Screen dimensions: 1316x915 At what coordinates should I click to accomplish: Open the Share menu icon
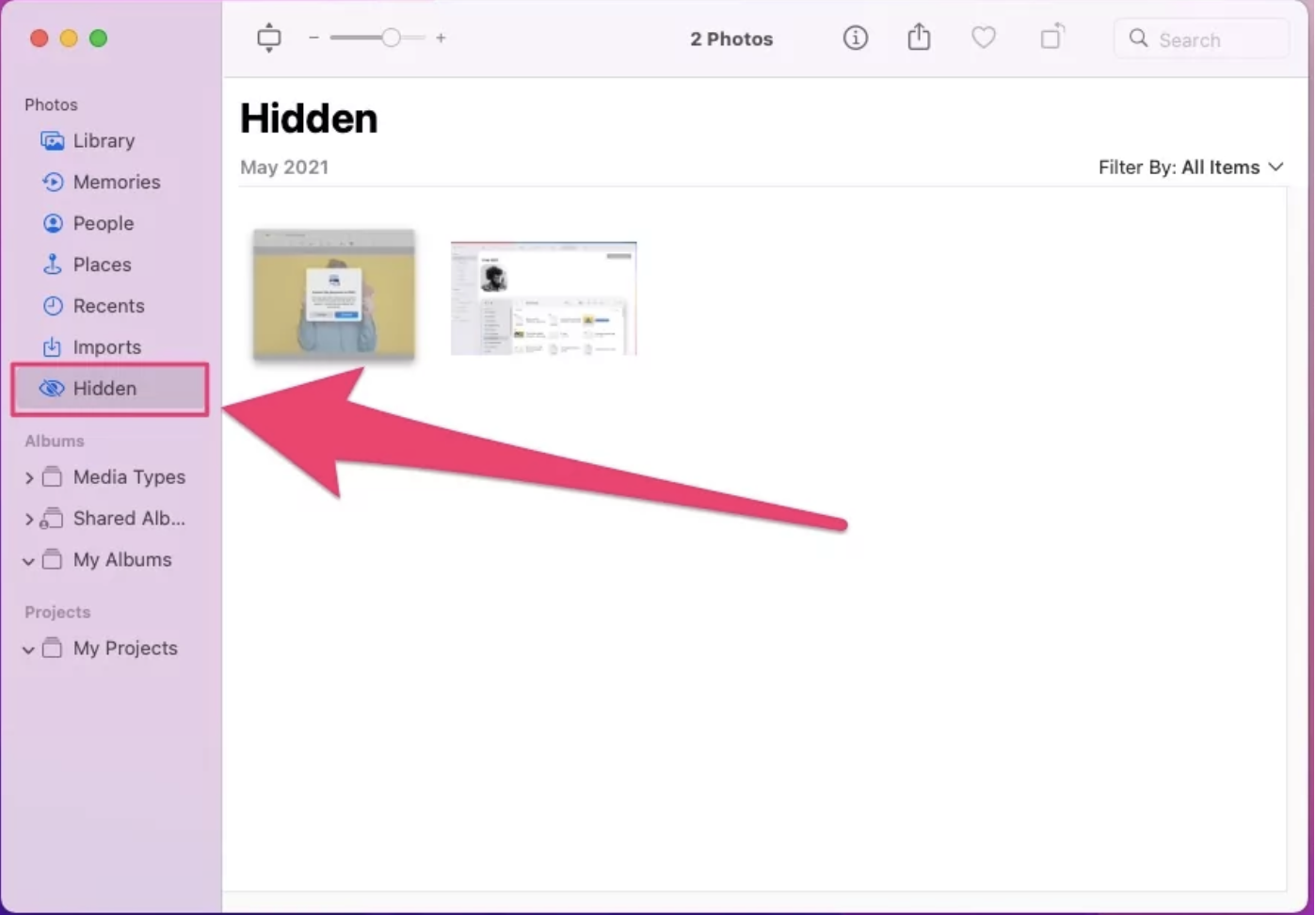919,39
